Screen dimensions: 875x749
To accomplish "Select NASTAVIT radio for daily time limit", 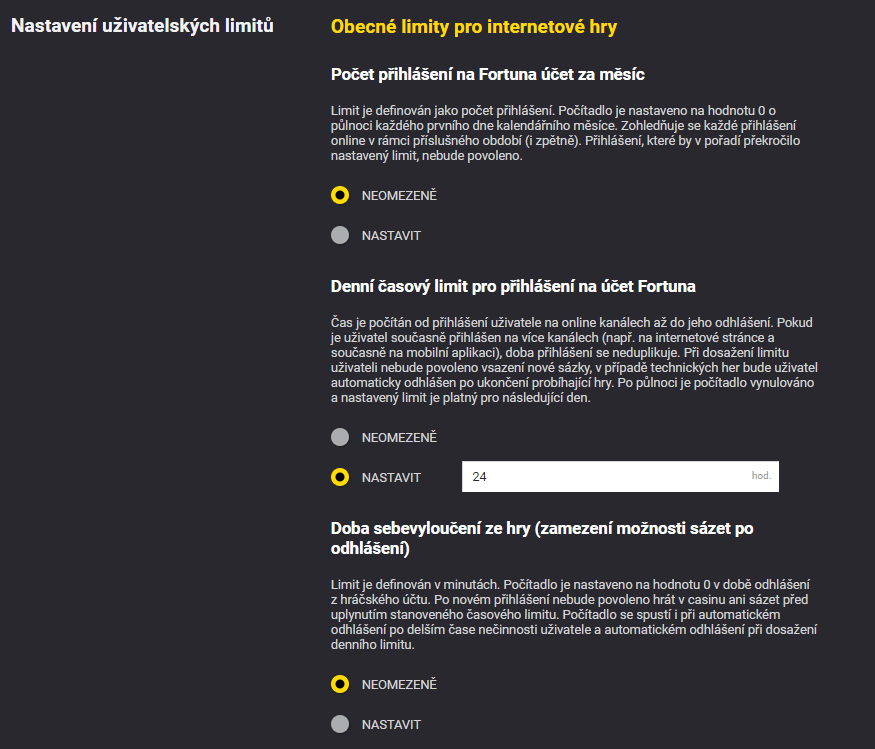I will (x=340, y=477).
